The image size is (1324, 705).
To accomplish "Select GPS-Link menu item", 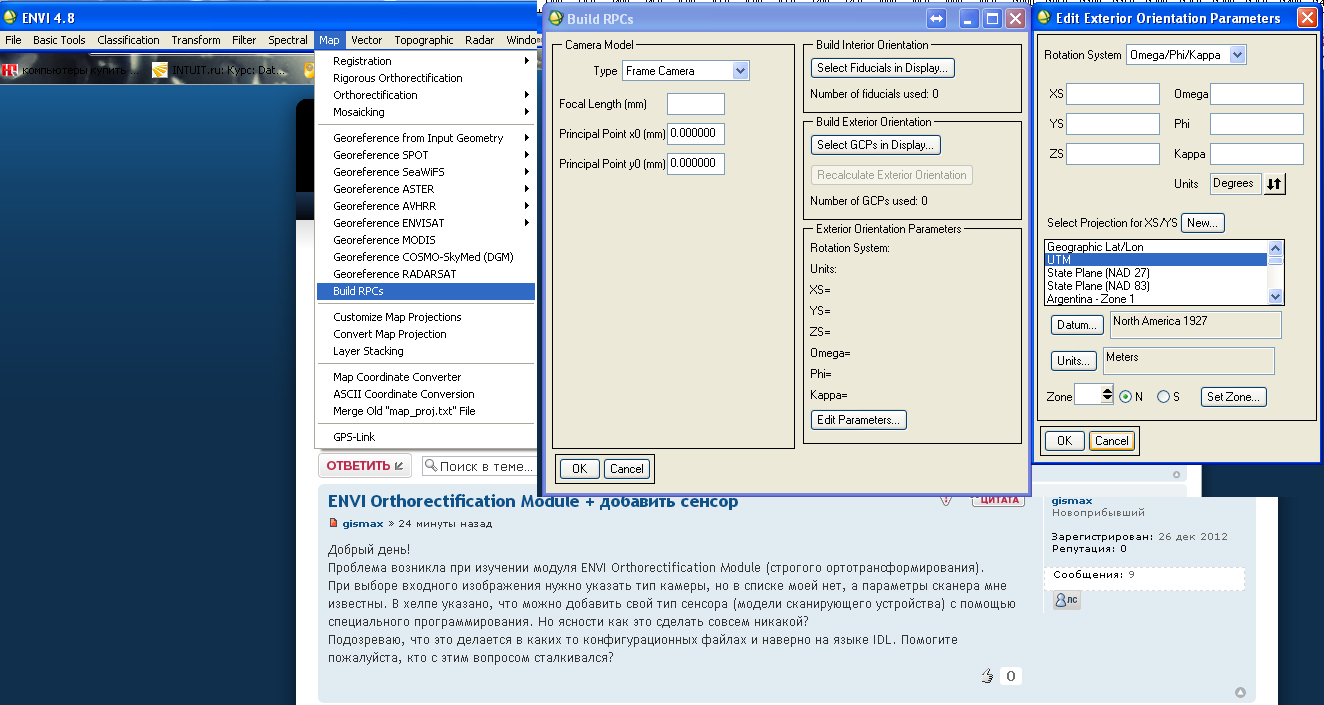I will tap(426, 437).
